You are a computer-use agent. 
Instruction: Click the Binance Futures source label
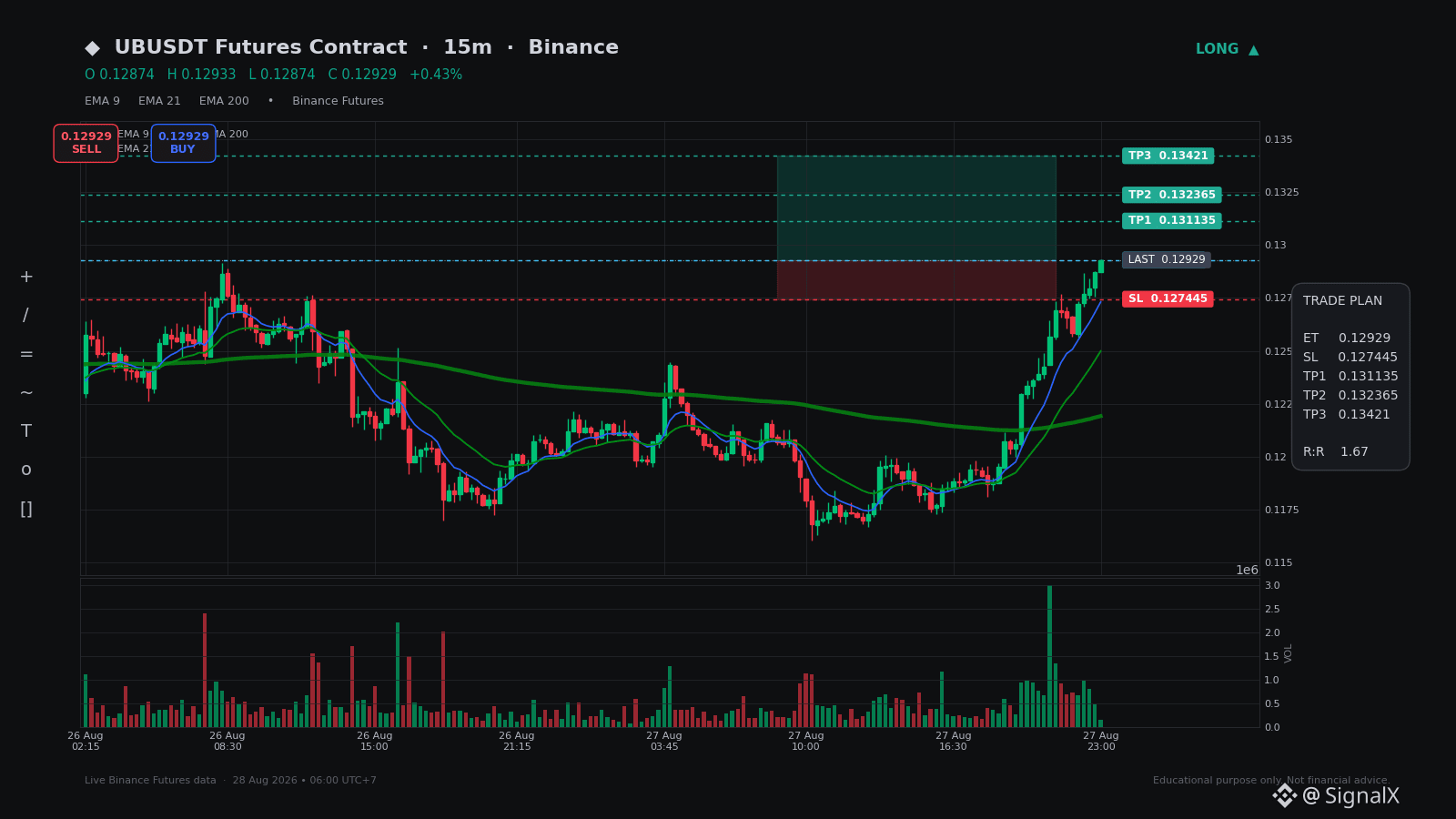[338, 101]
